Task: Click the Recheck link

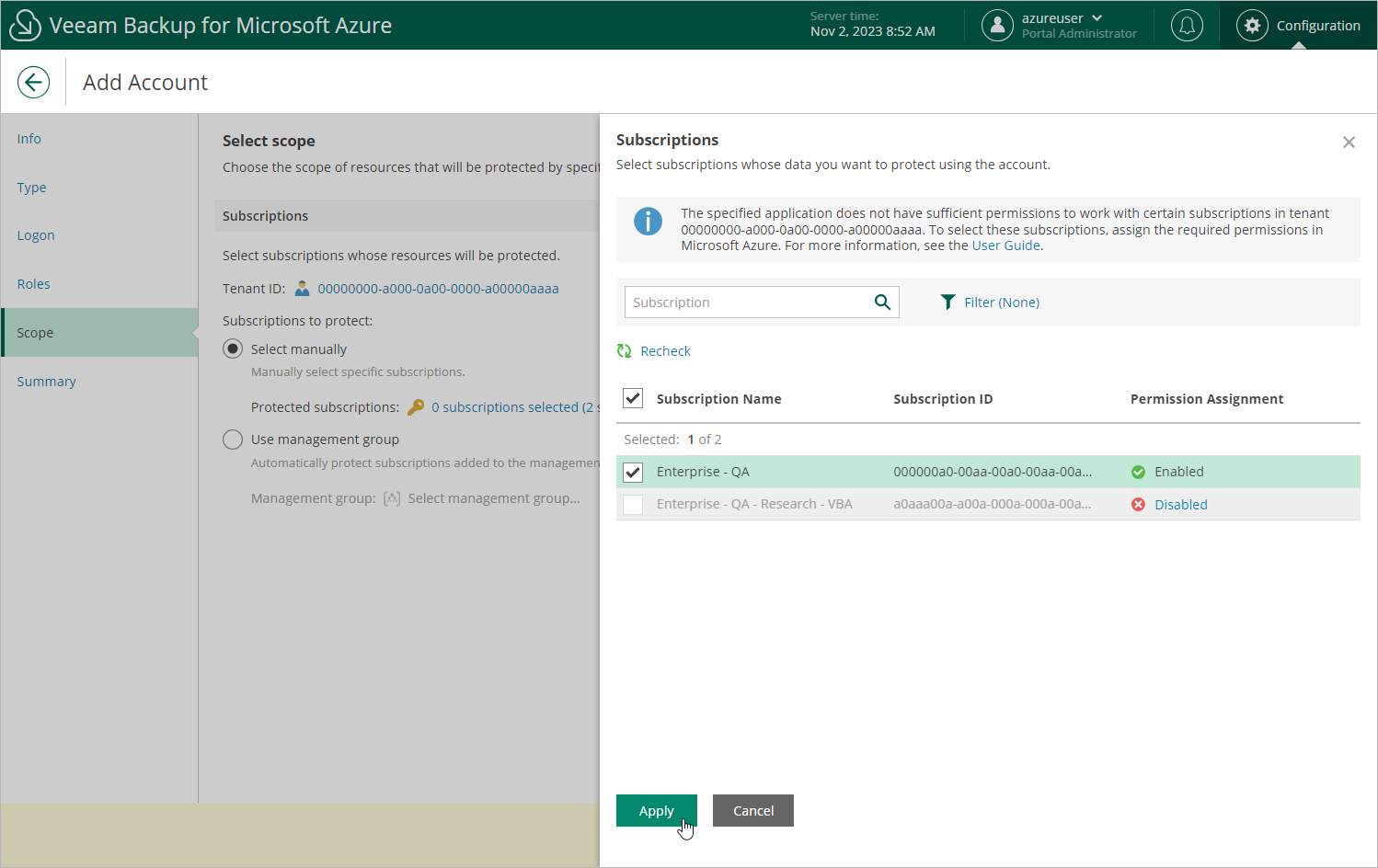Action: [665, 351]
